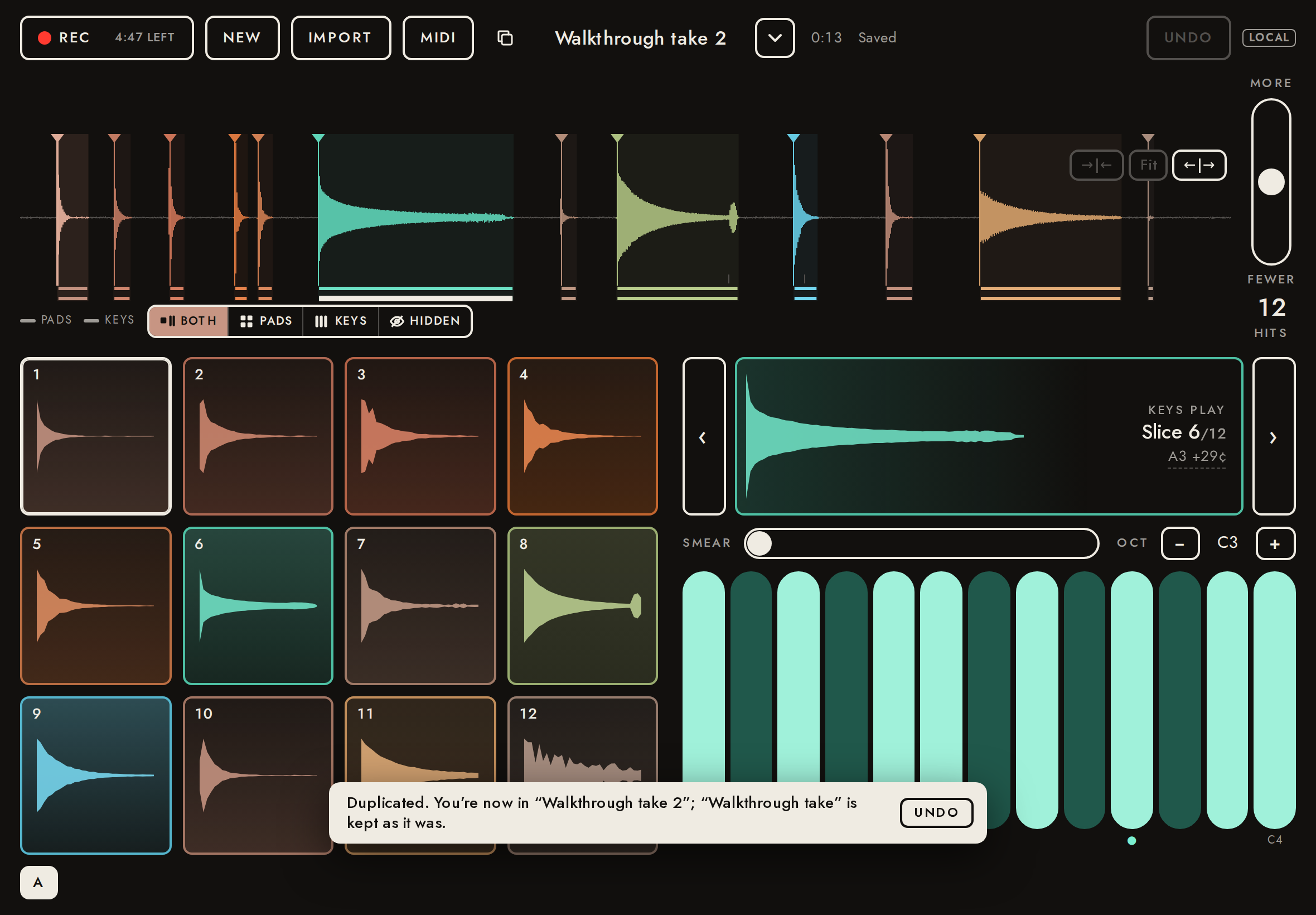The height and width of the screenshot is (915, 1316).
Task: Click the duplicate take copy icon
Action: click(x=505, y=38)
